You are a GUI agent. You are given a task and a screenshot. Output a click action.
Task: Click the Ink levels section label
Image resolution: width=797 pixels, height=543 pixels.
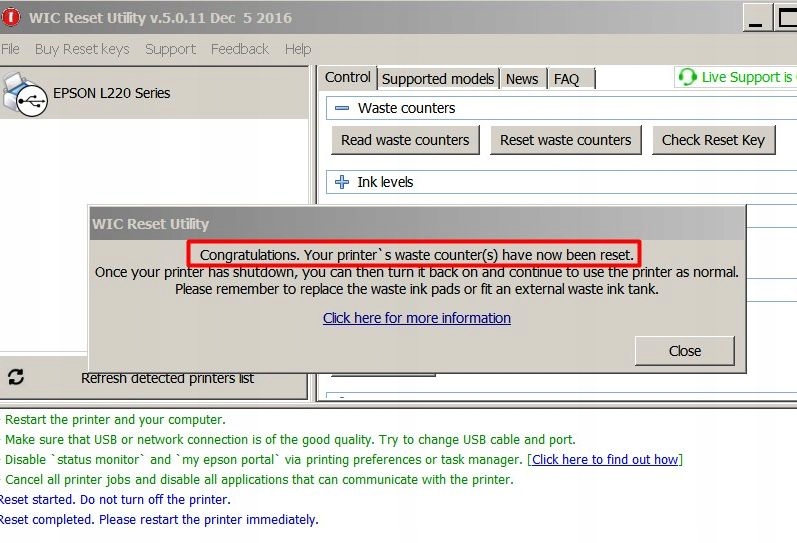pos(385,182)
